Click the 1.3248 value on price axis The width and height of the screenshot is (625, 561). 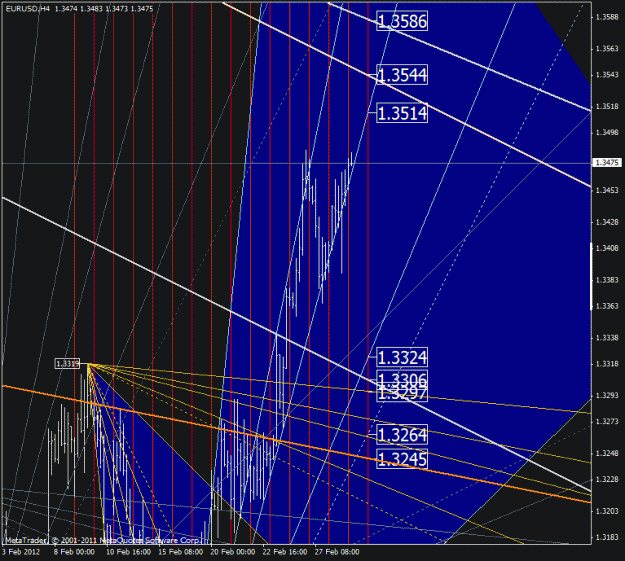pos(607,453)
